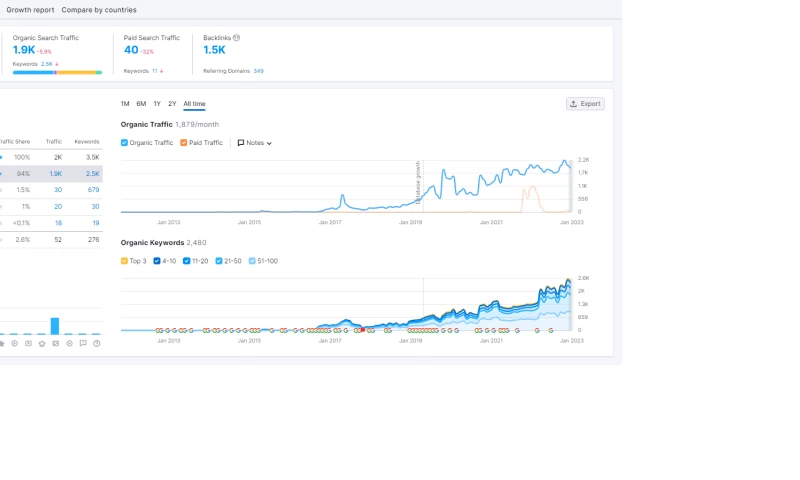Click the keyword distribution color bar
The width and height of the screenshot is (800, 480).
click(57, 73)
